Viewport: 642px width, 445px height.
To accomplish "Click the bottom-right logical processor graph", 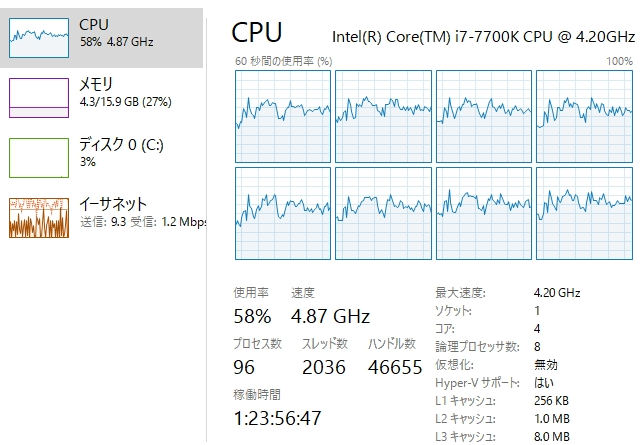I will [x=583, y=213].
